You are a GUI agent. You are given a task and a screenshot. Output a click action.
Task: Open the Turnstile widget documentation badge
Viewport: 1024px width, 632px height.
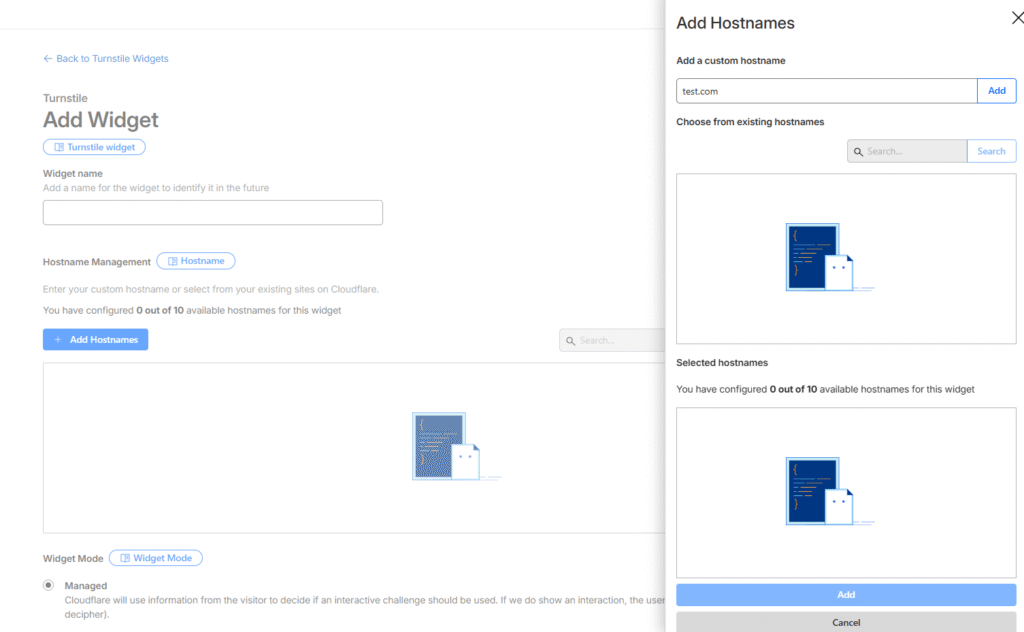coord(94,147)
